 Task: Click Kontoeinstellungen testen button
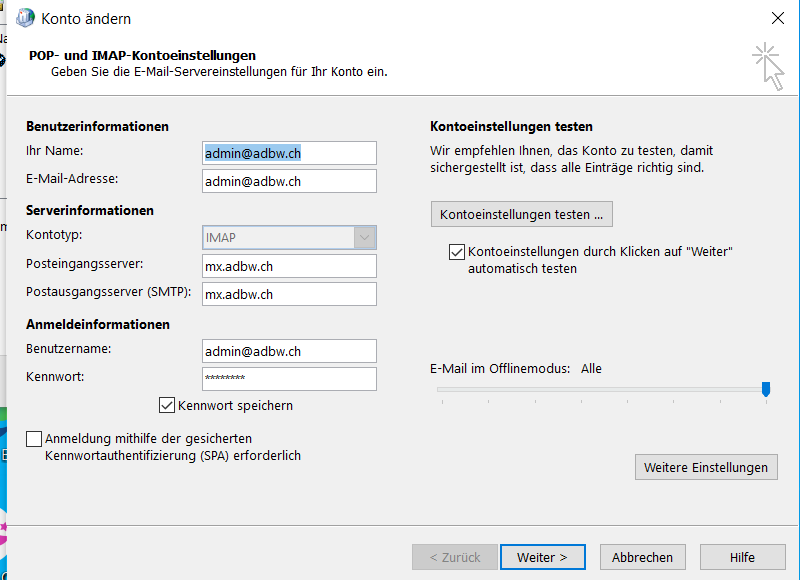521,214
